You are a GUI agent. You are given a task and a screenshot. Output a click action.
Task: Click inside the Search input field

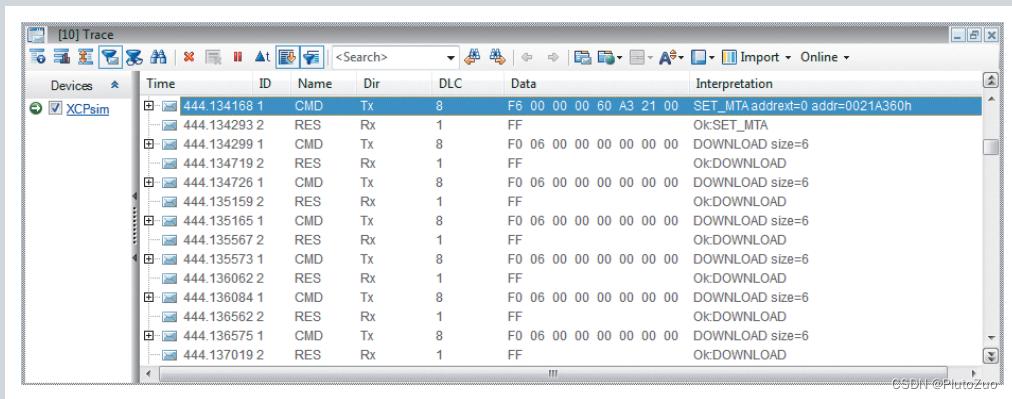(x=389, y=57)
